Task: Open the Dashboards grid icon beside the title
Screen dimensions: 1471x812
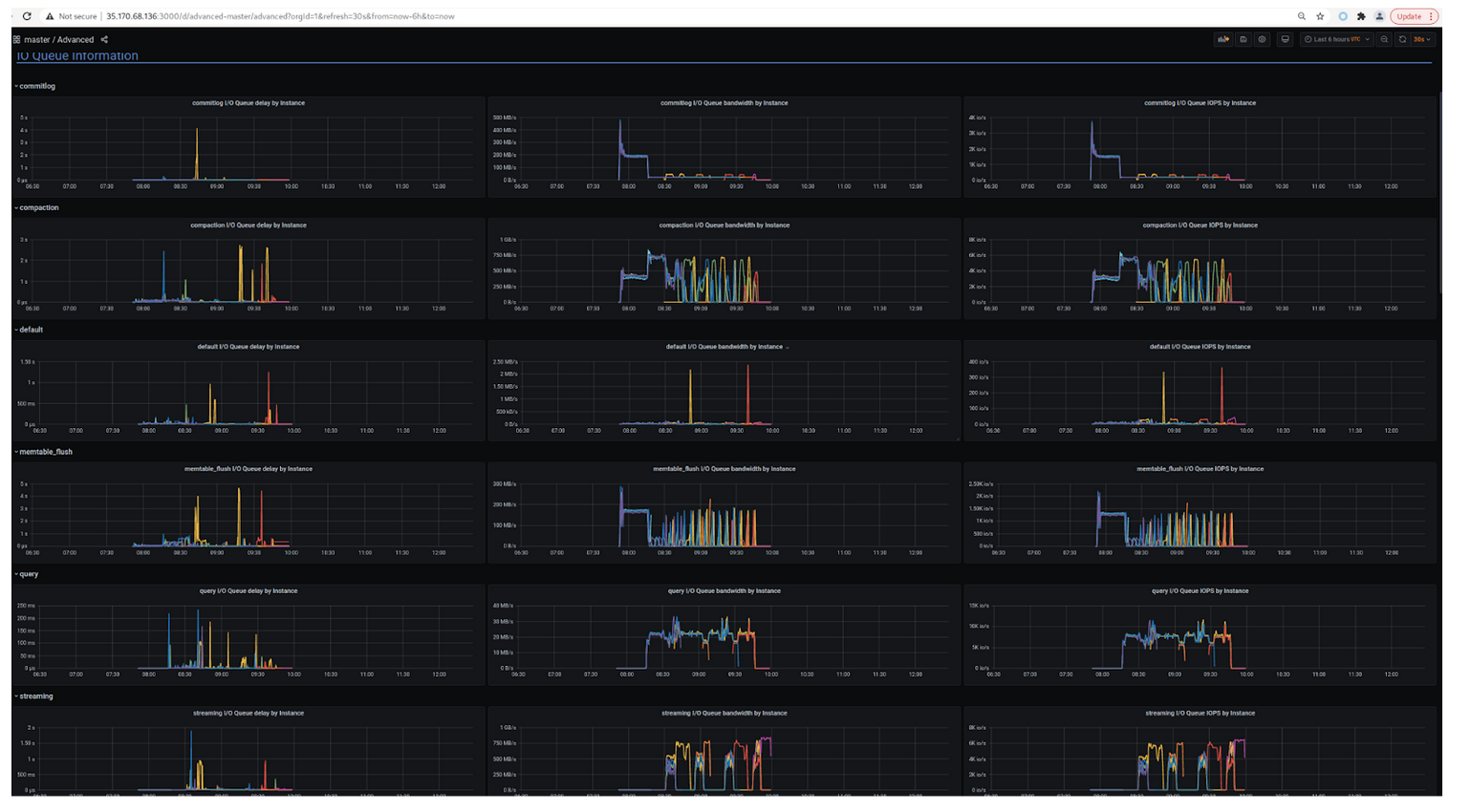Action: 16,40
